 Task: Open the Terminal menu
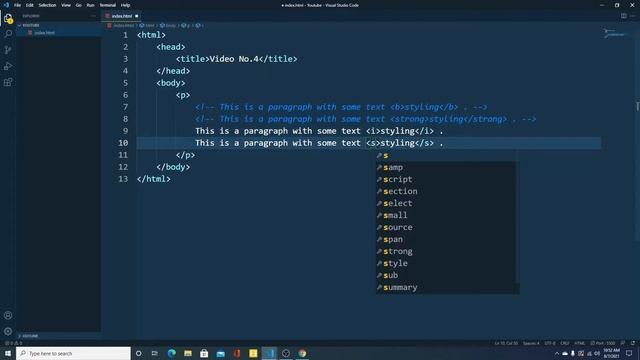coord(108,5)
